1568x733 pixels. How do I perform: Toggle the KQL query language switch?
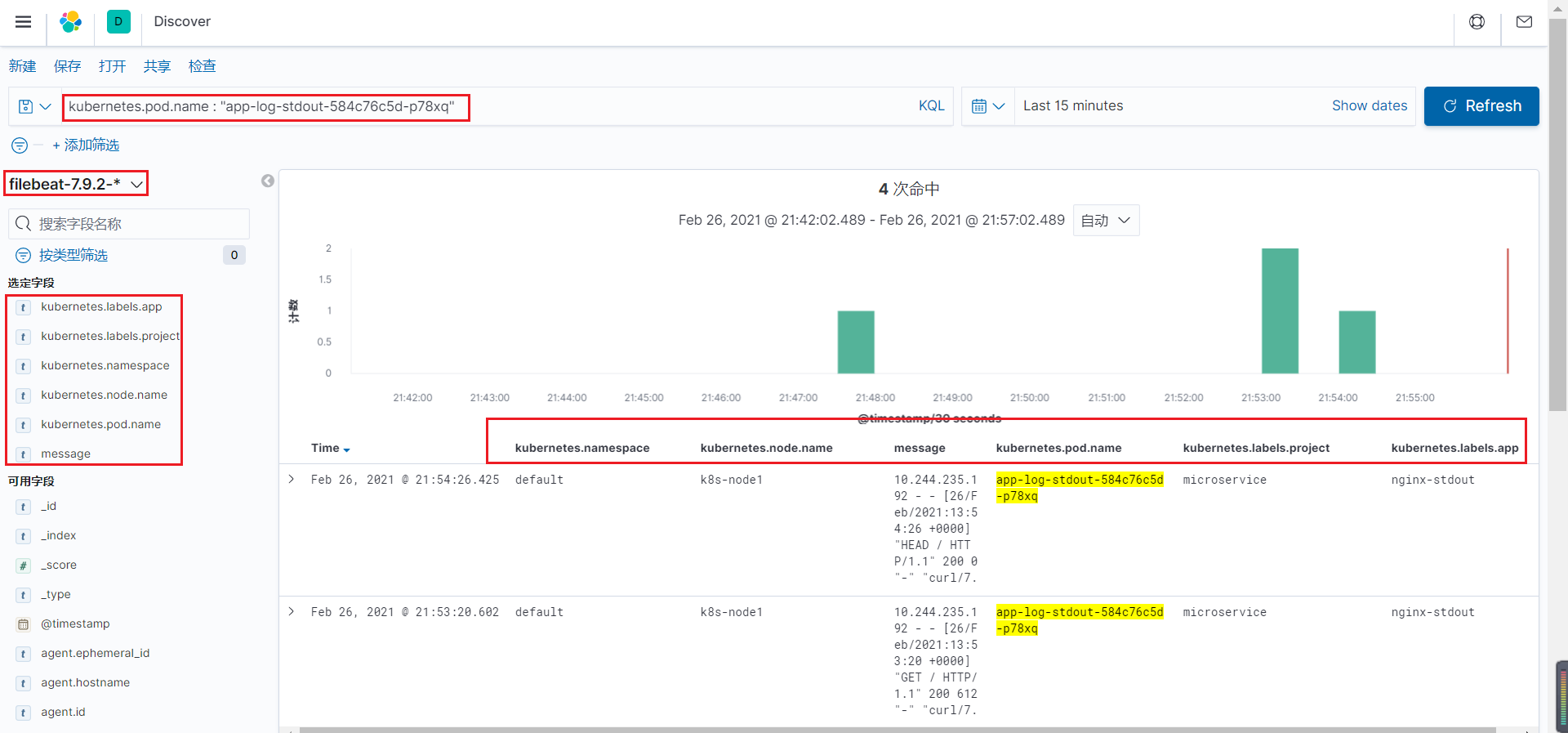(x=931, y=106)
